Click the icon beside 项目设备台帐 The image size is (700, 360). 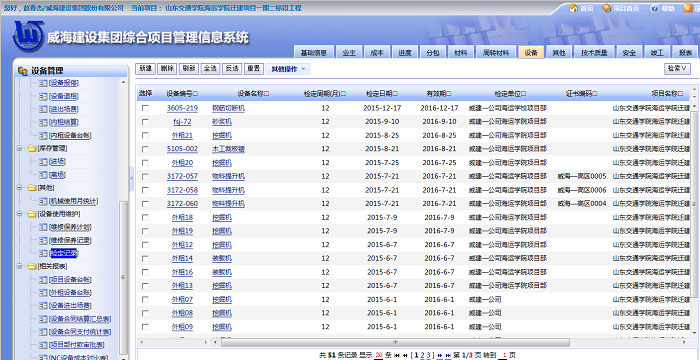click(43, 280)
